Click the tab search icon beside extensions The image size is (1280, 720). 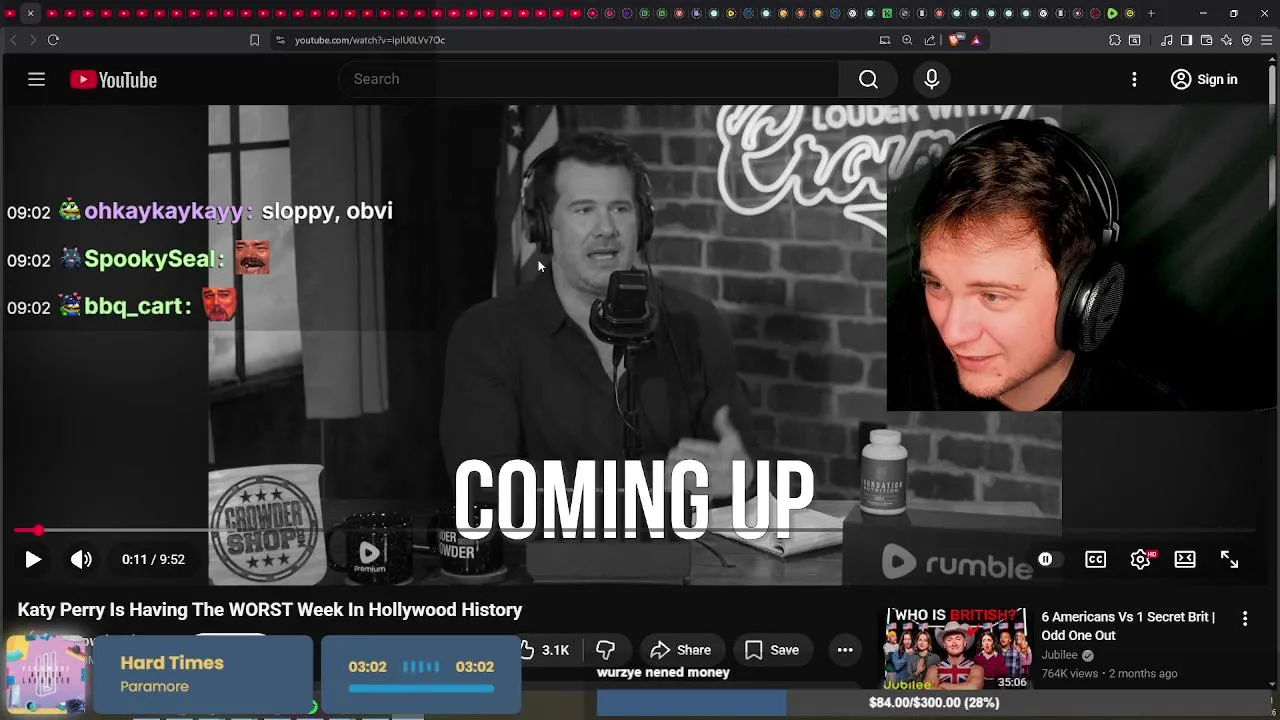(1135, 40)
